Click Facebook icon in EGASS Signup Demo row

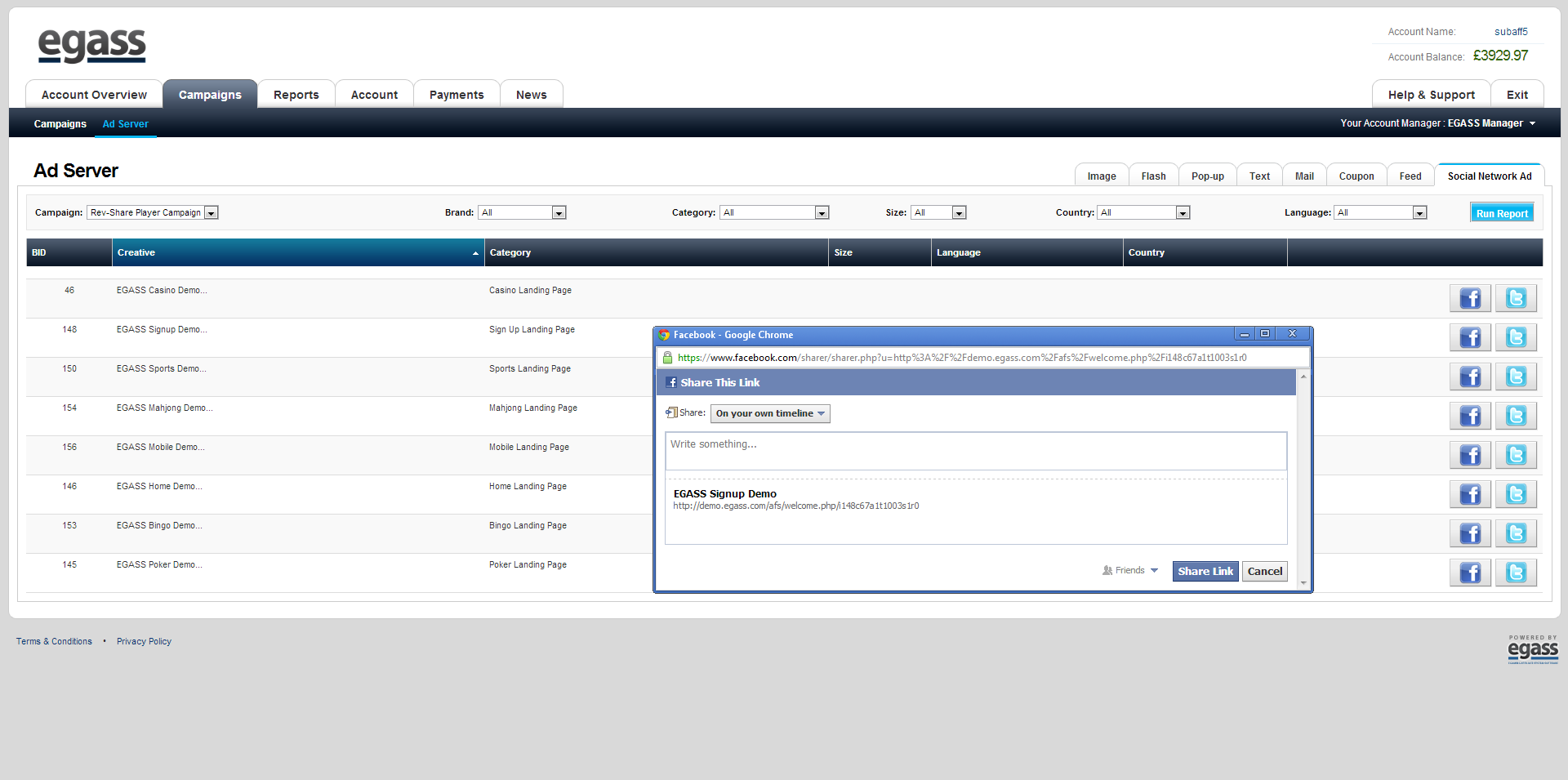[1470, 337]
